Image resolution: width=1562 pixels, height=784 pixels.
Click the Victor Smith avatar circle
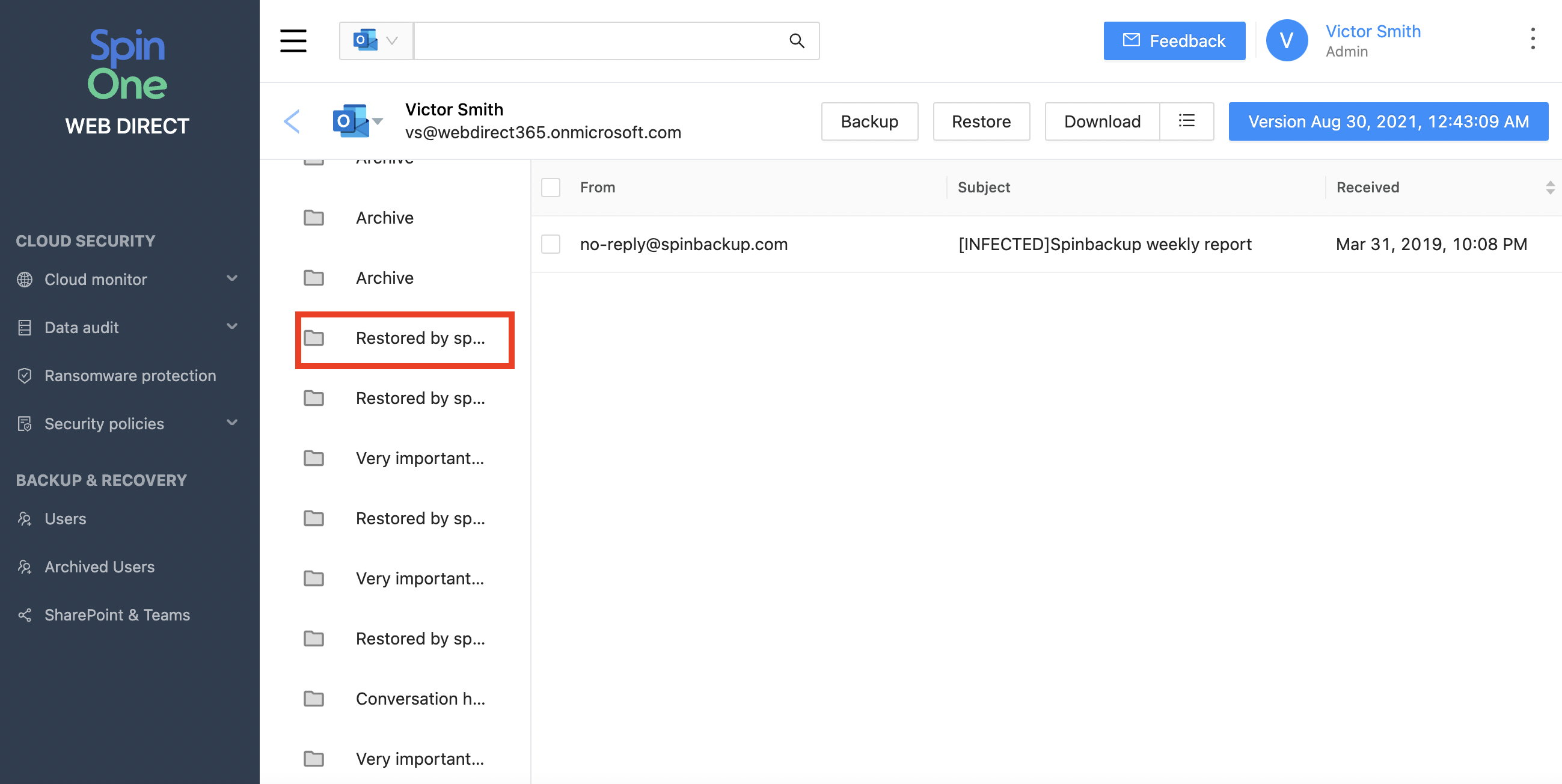coord(1286,41)
